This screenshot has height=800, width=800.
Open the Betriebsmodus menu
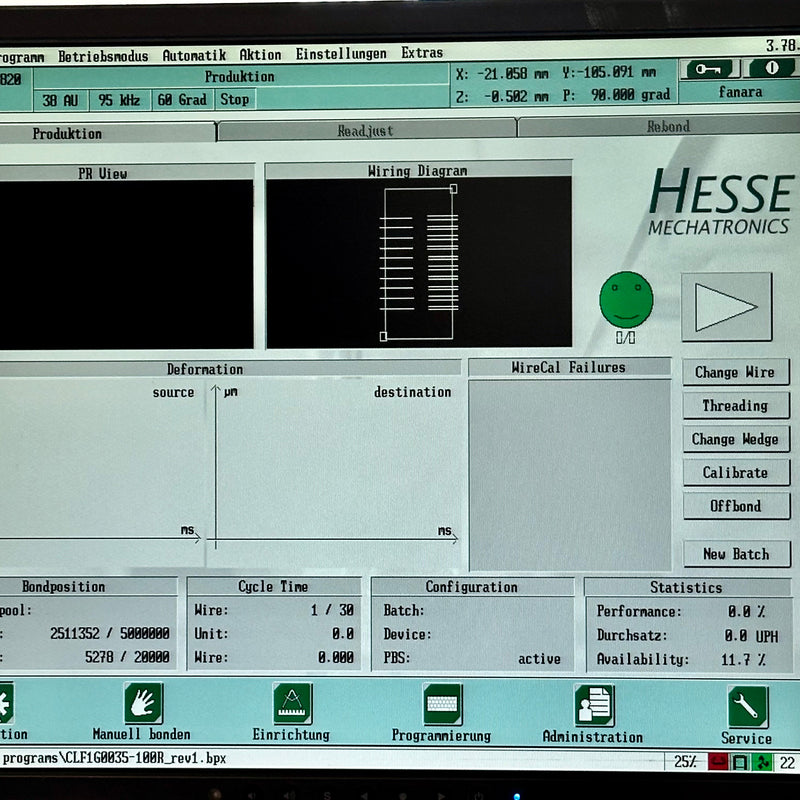point(103,56)
